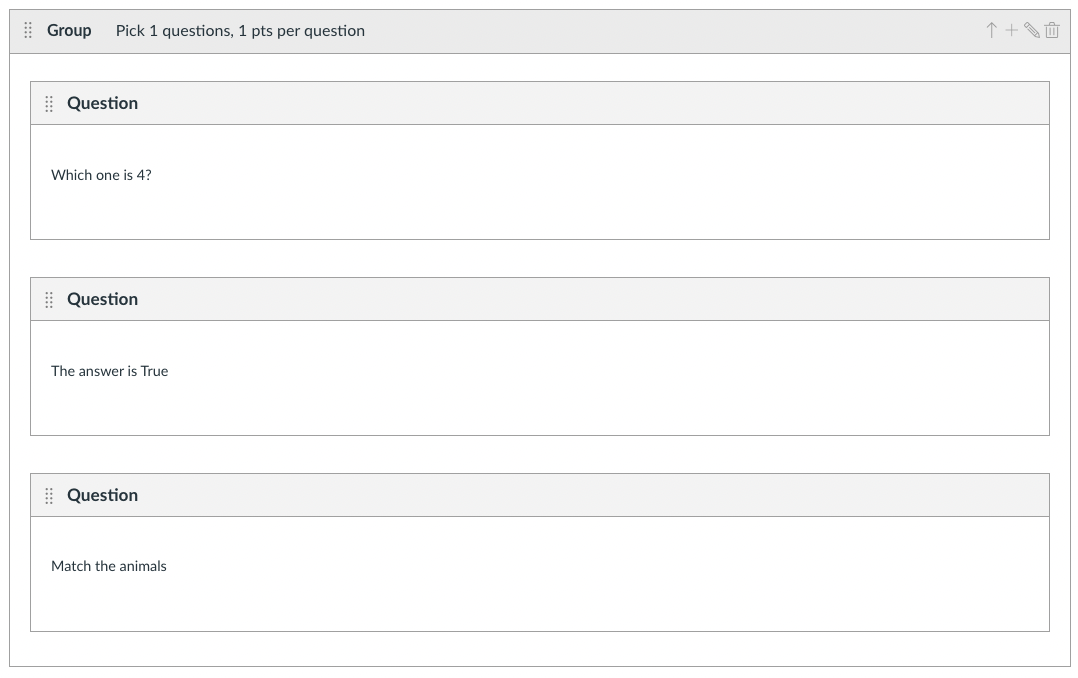1078x678 pixels.
Task: Click the second Question header label
Action: tap(102, 300)
